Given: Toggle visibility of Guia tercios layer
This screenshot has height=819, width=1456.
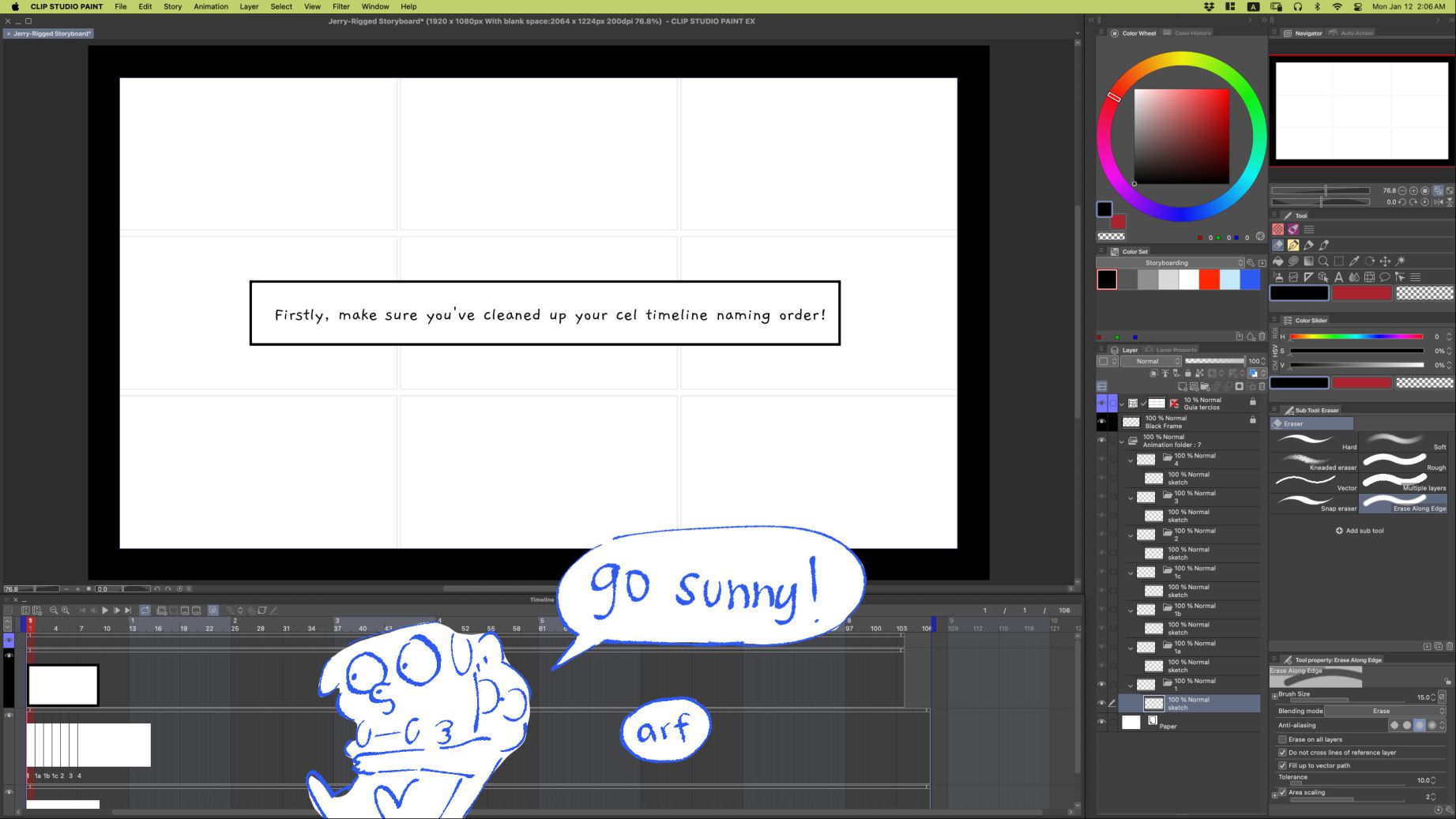Looking at the screenshot, I should (1101, 404).
